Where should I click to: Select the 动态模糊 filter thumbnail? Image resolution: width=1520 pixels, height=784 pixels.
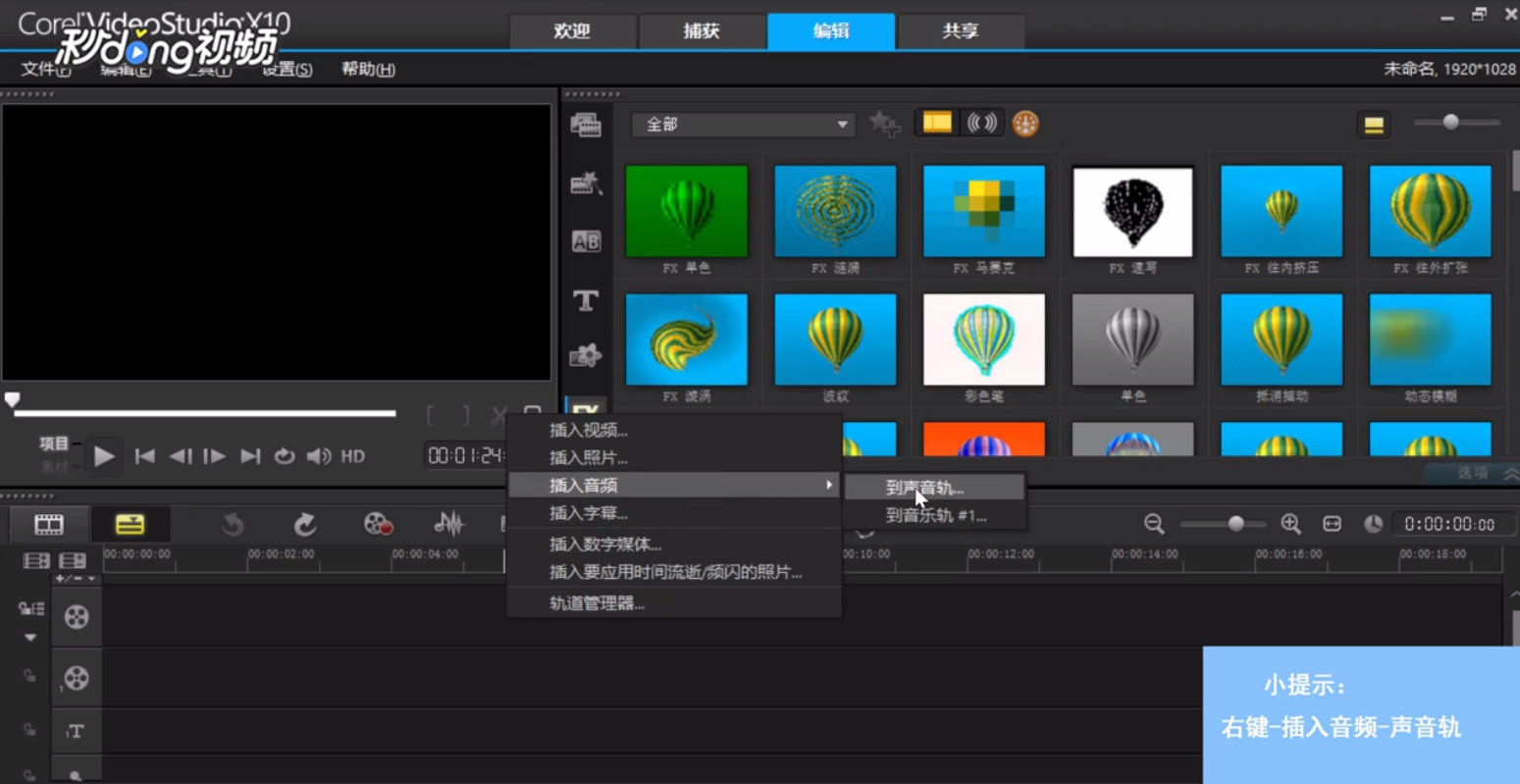tap(1431, 340)
